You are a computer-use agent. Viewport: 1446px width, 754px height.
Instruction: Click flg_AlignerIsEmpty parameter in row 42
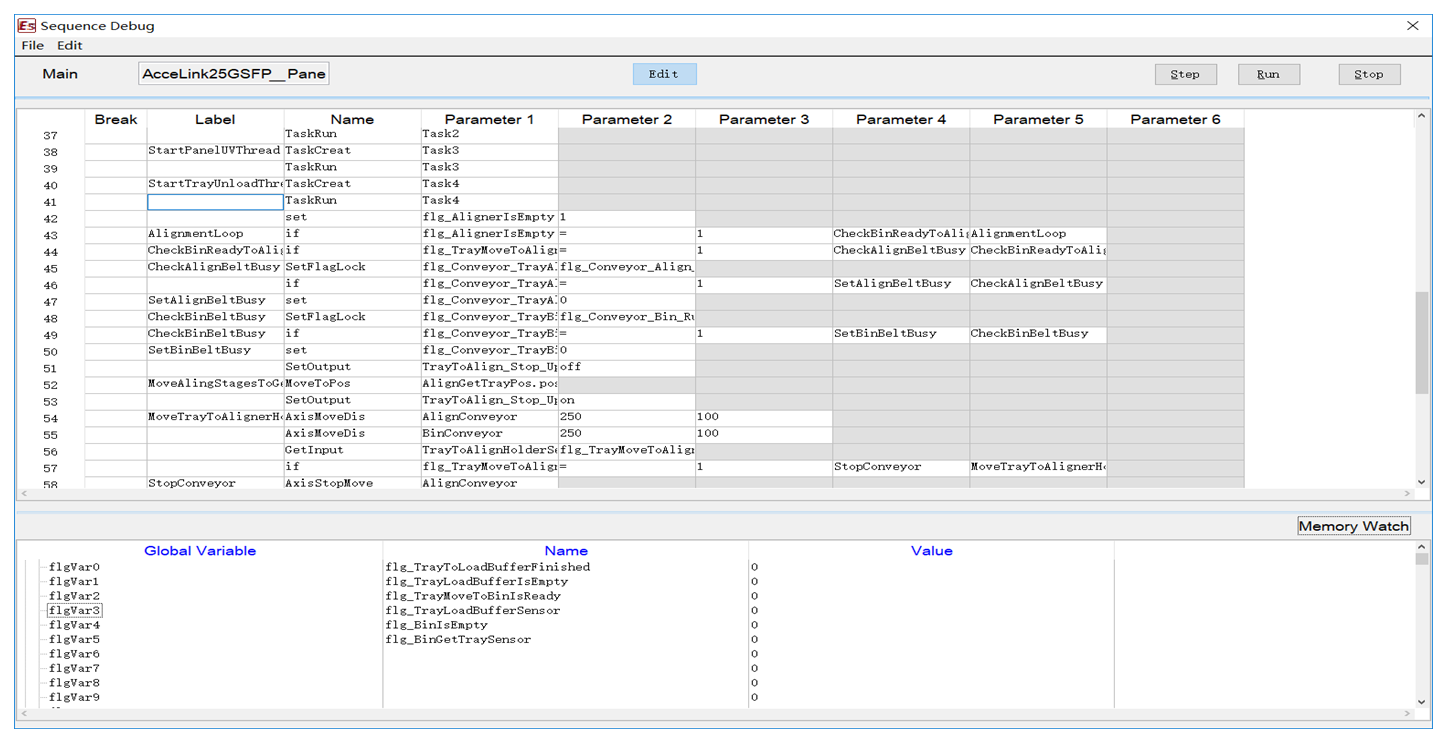[489, 217]
